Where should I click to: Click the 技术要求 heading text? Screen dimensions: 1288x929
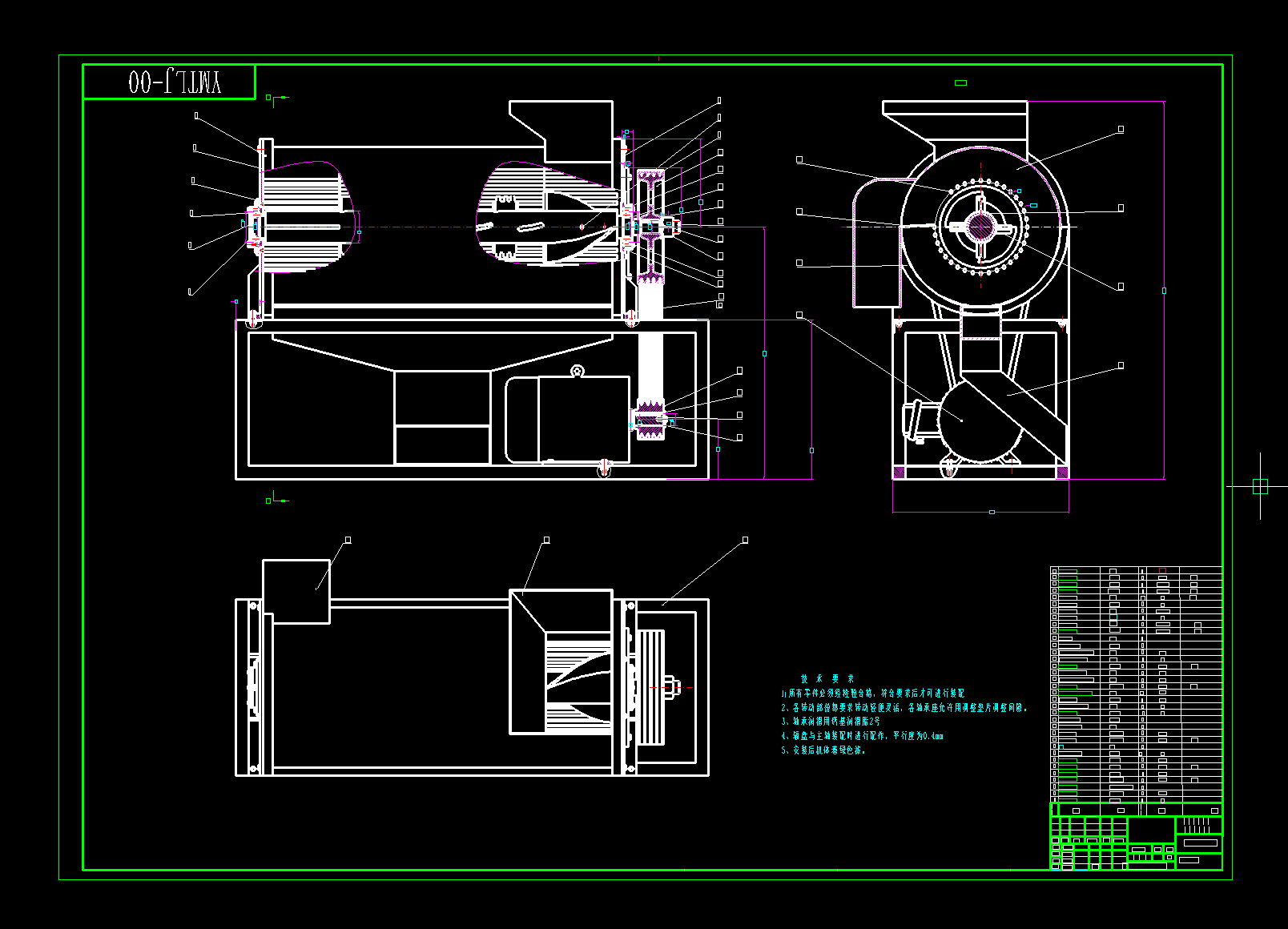click(827, 678)
